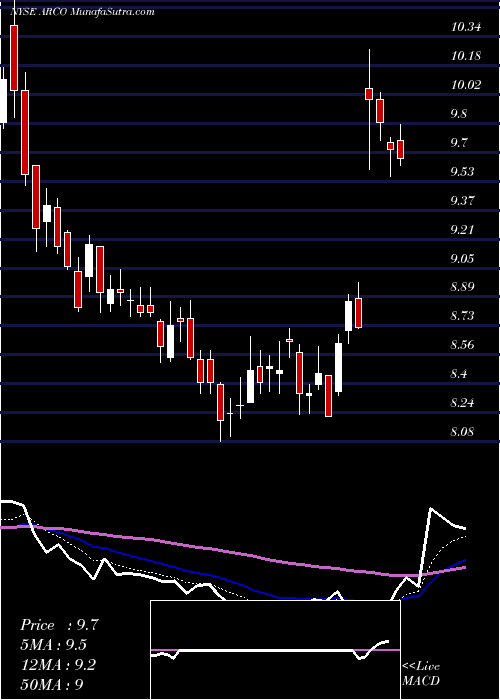This screenshot has height=700, width=500.
Task: Click the 10.34 price axis label
Action: coord(466,27)
